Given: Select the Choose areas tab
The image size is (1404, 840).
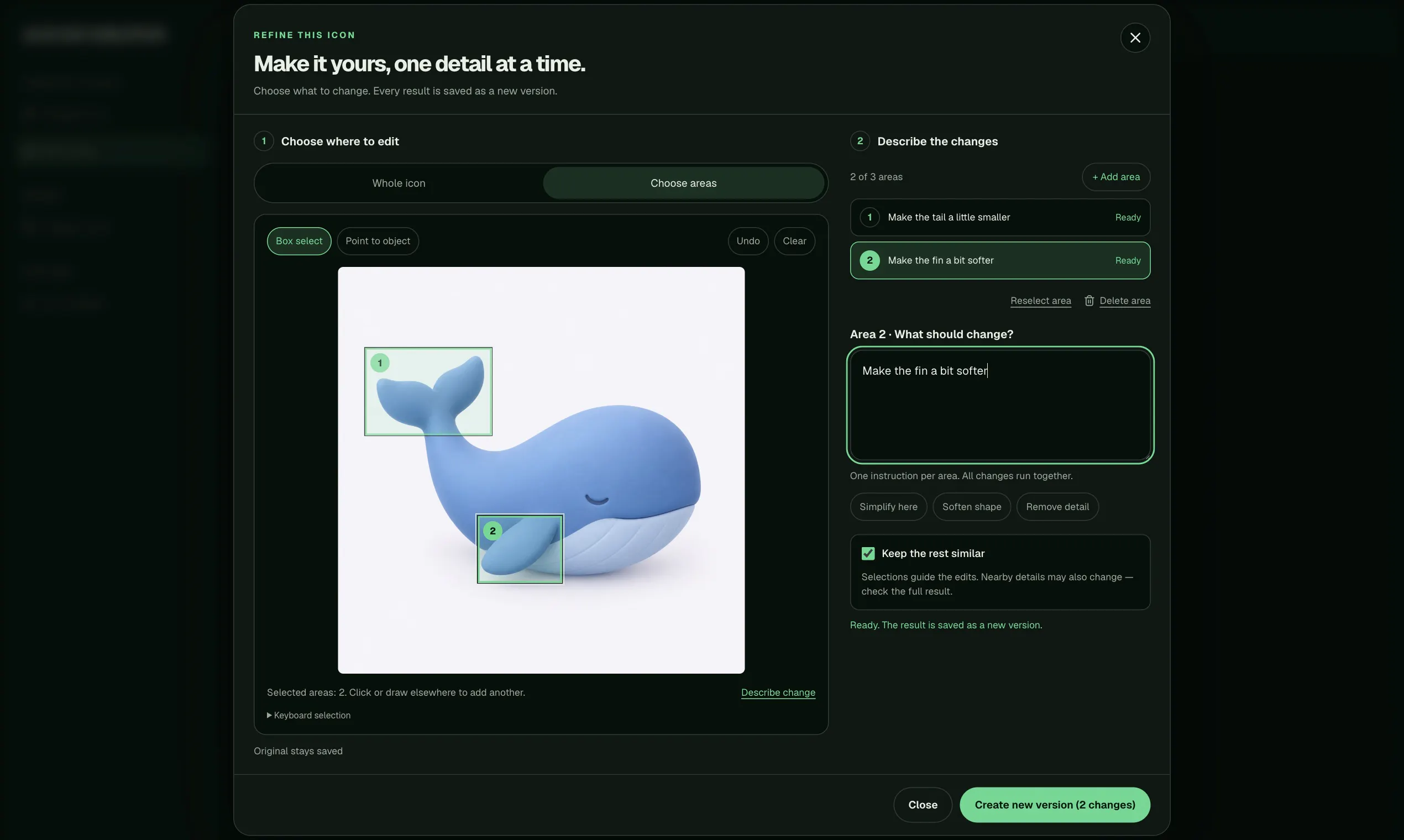Looking at the screenshot, I should pyautogui.click(x=683, y=183).
